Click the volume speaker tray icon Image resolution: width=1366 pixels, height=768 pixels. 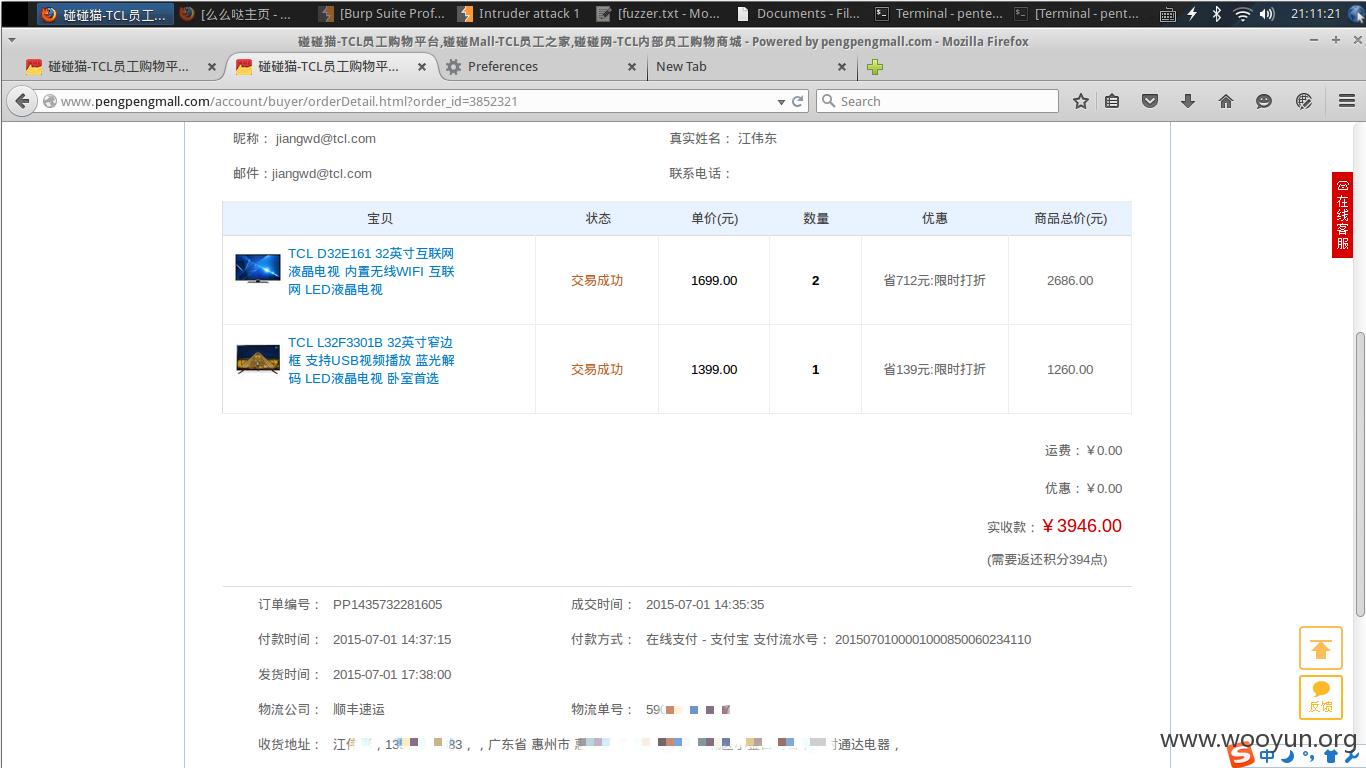coord(1267,14)
